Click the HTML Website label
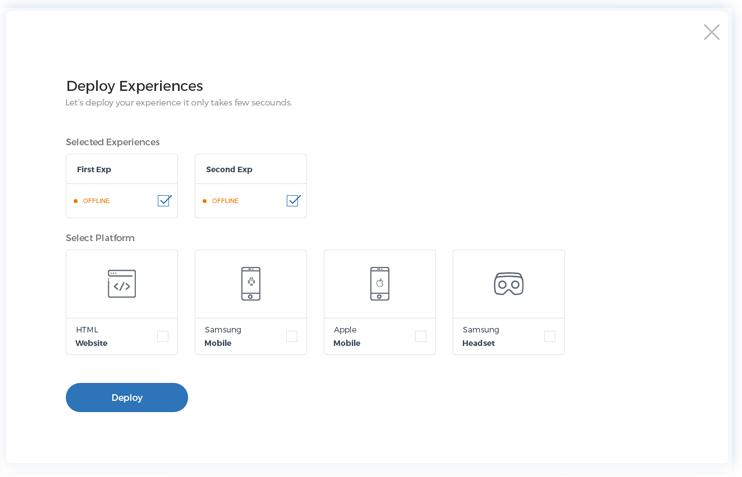Viewport: 742px width, 477px height. (91, 336)
